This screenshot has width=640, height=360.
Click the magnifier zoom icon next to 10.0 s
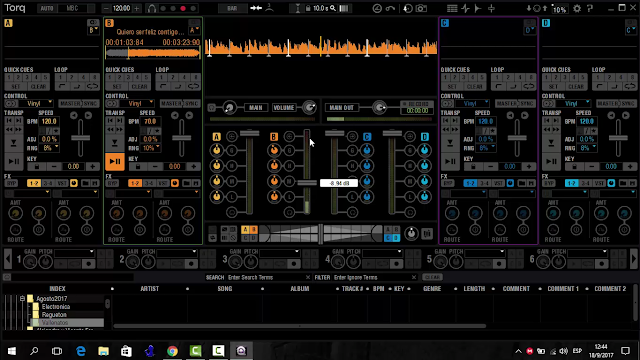click(x=333, y=8)
